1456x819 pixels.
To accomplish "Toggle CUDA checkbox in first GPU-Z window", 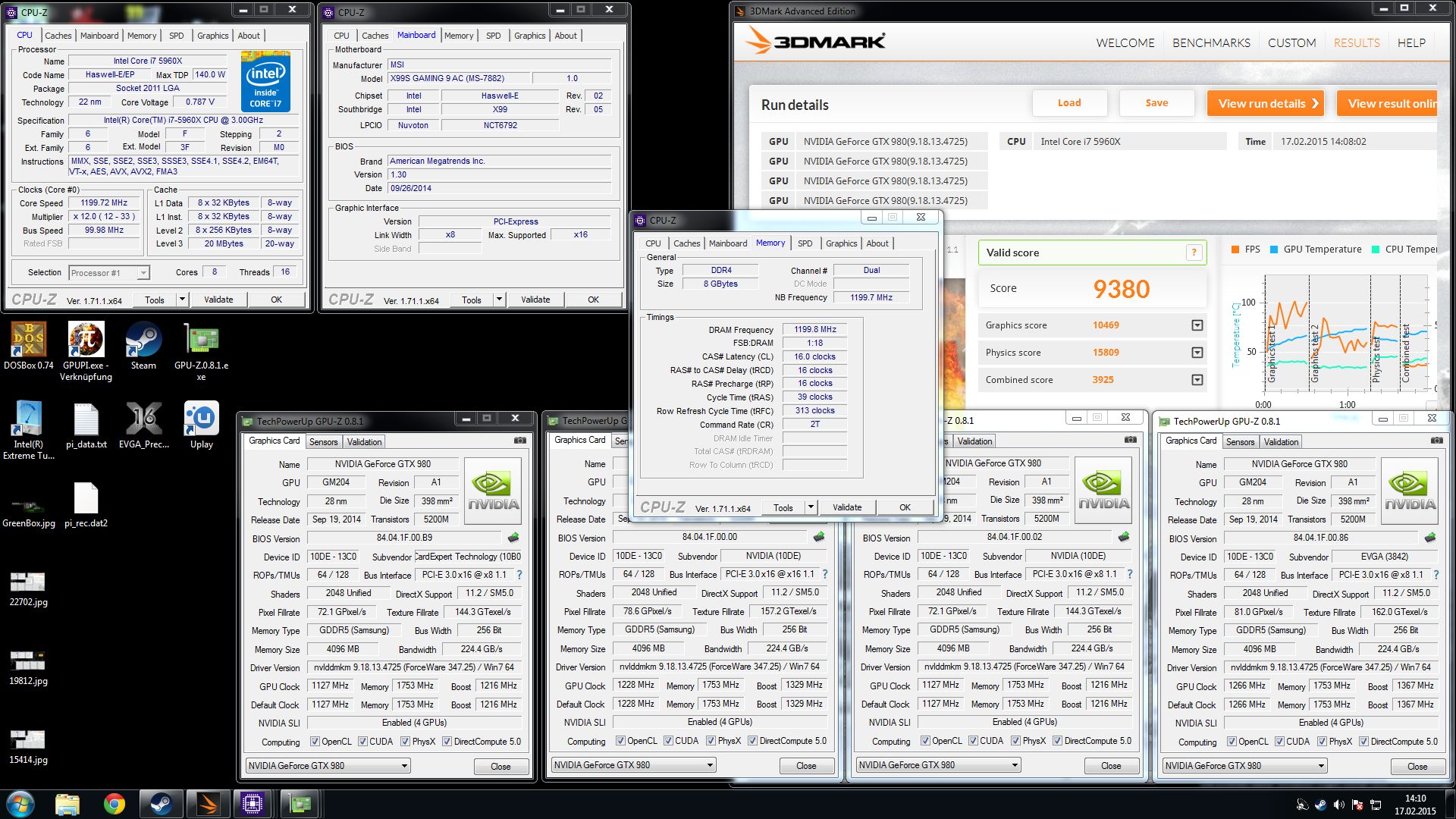I will [x=363, y=742].
